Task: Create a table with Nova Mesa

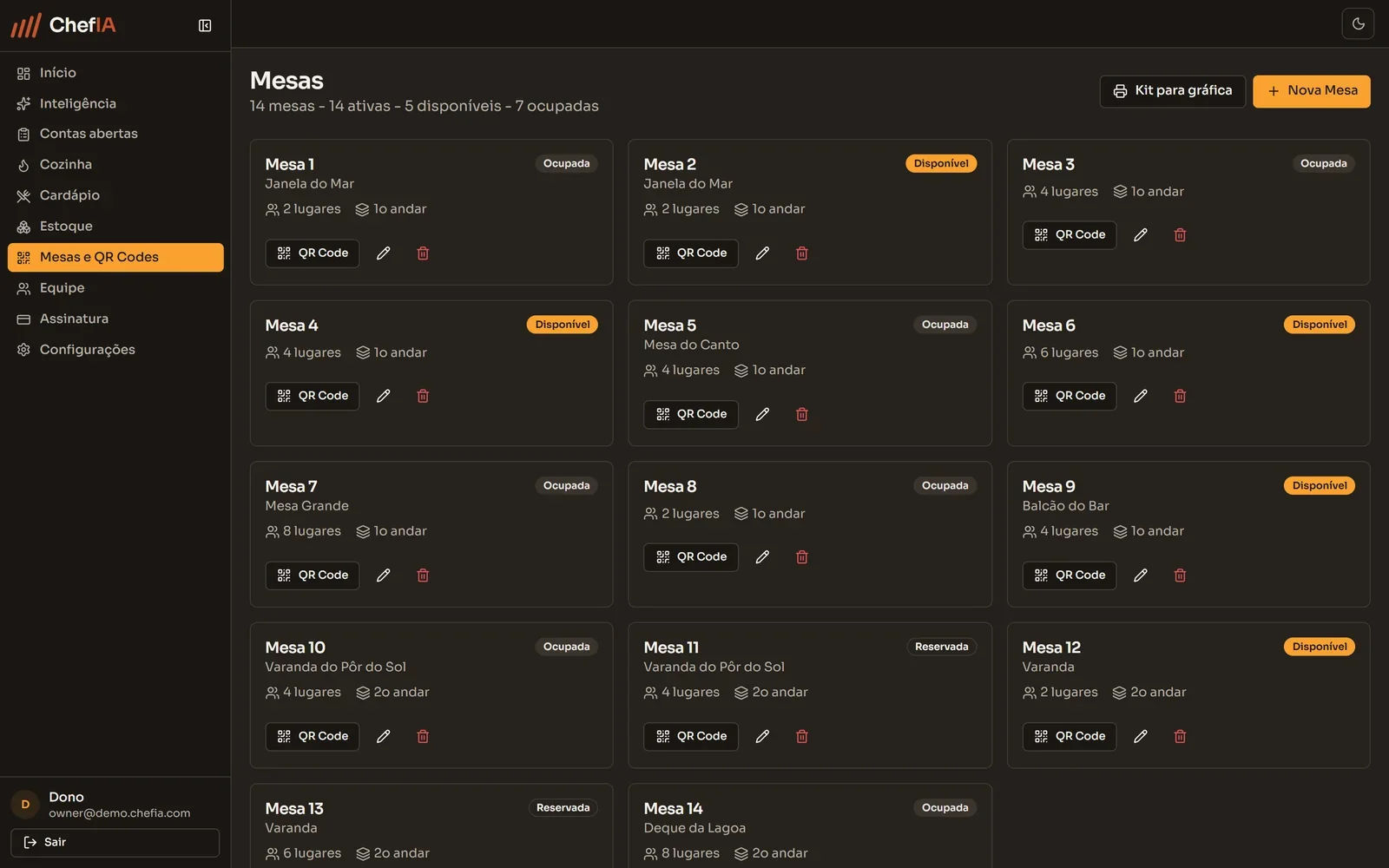Action: 1312,91
